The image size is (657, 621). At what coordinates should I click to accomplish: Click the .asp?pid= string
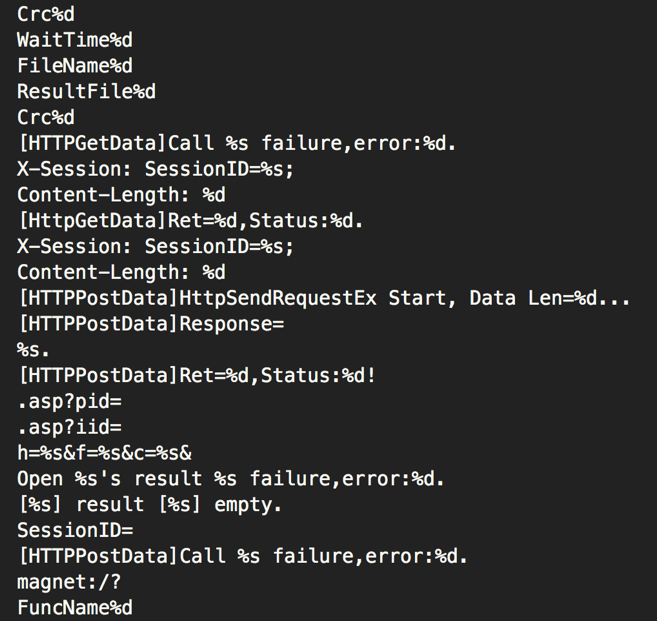70,402
